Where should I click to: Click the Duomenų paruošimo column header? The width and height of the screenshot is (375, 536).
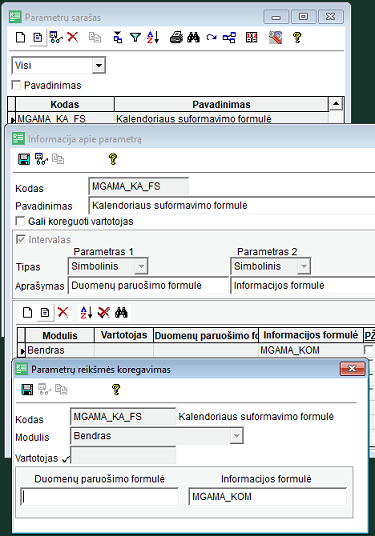(206, 335)
